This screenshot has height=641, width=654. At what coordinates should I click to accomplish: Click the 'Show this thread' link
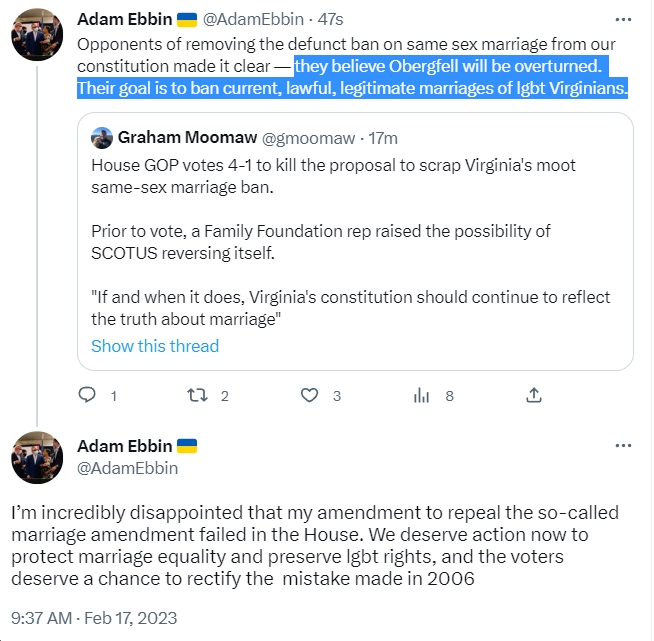coord(155,346)
